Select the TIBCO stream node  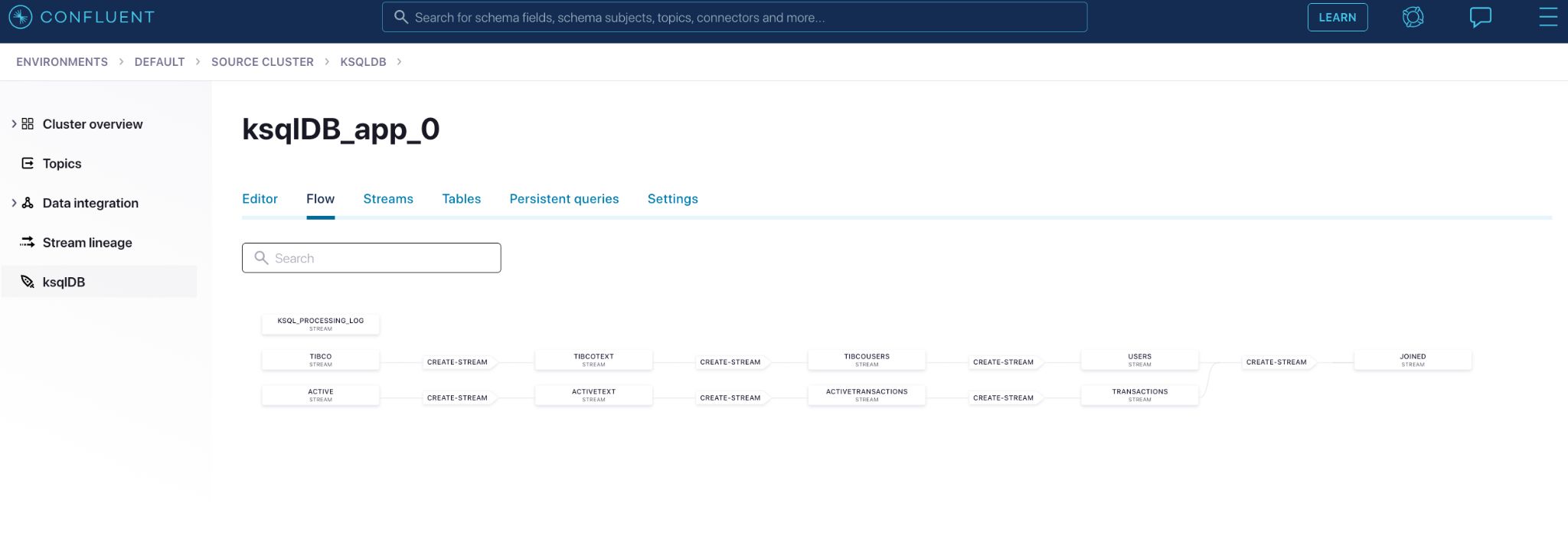pyautogui.click(x=321, y=360)
